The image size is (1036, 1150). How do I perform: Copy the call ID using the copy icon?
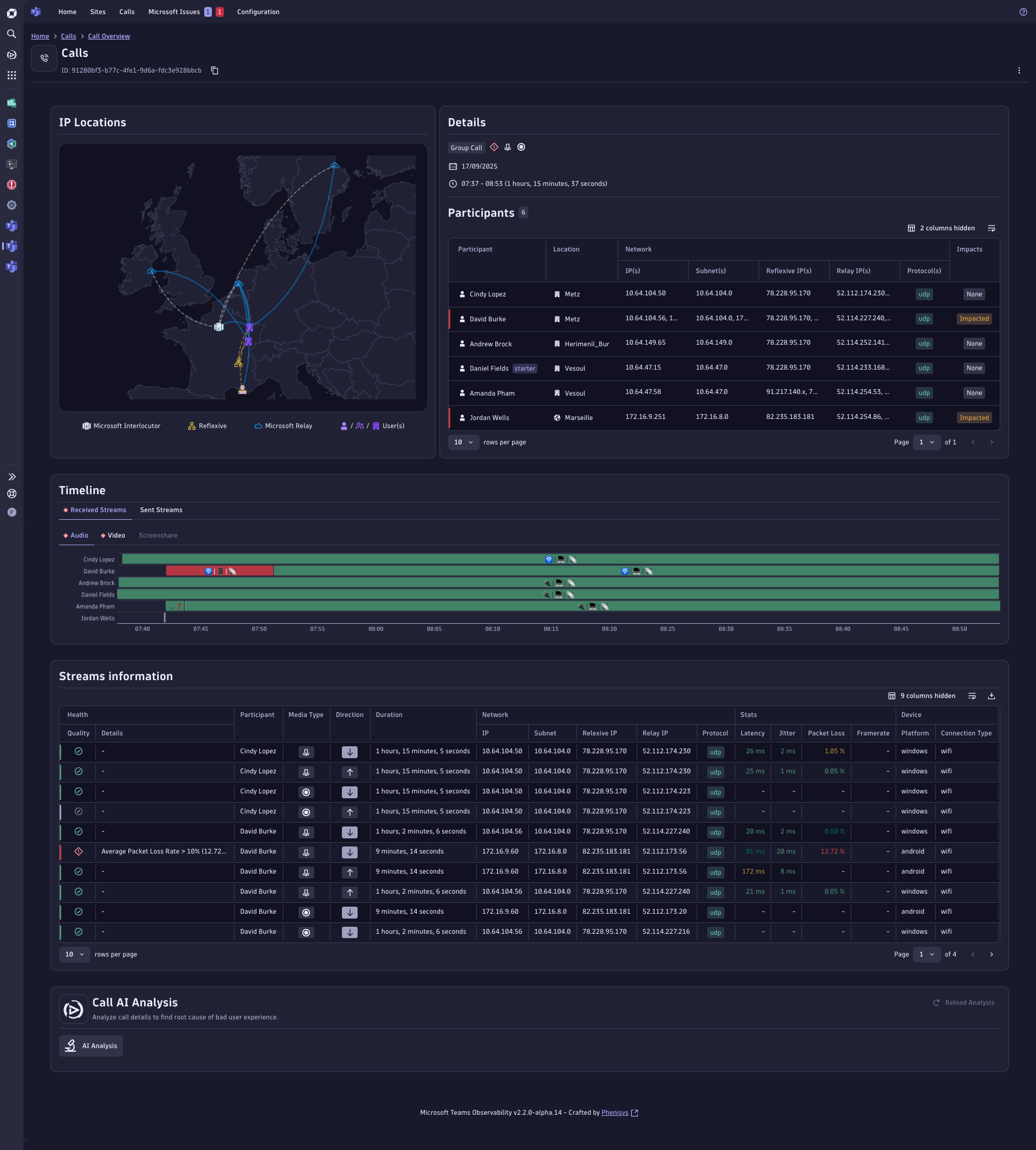[215, 70]
